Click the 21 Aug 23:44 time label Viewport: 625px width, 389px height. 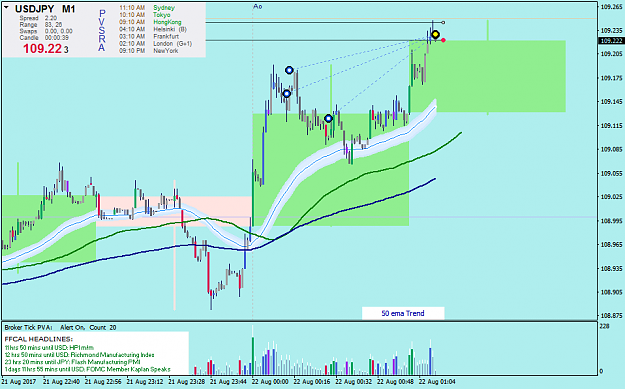click(229, 382)
